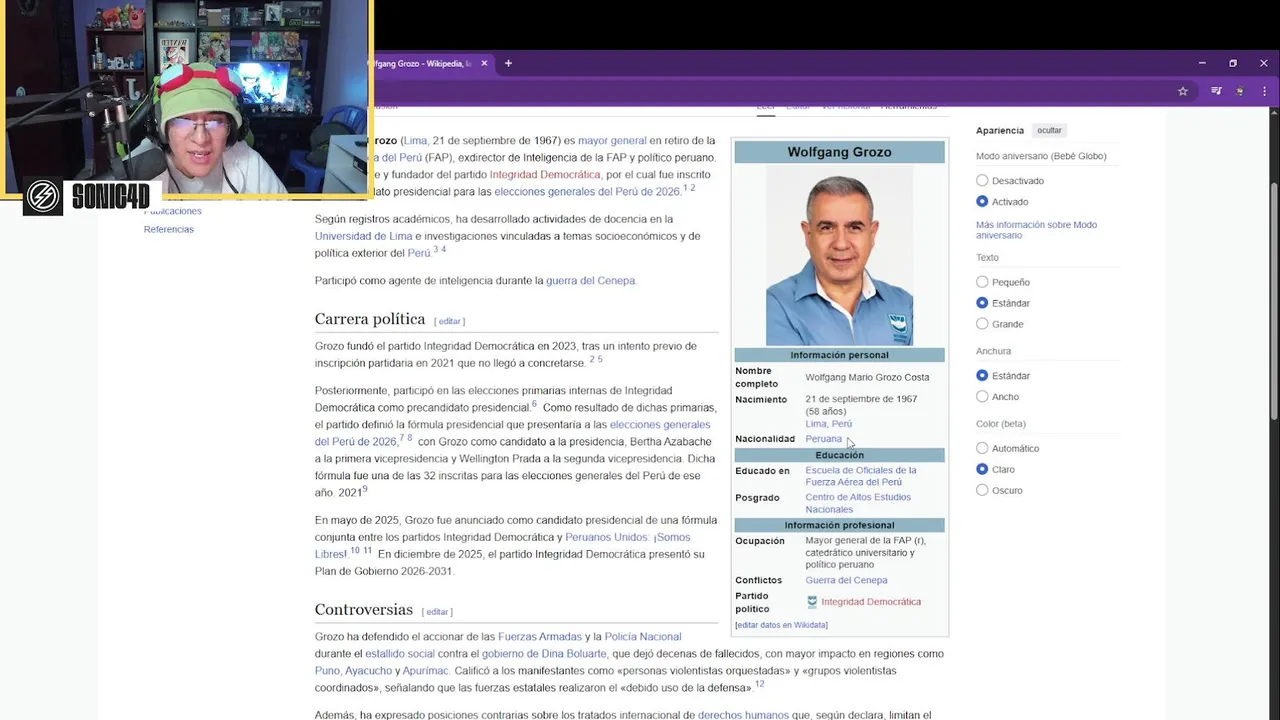Follow the Universidad de Lima link
Viewport: 1280px width, 720px height.
[x=363, y=236]
